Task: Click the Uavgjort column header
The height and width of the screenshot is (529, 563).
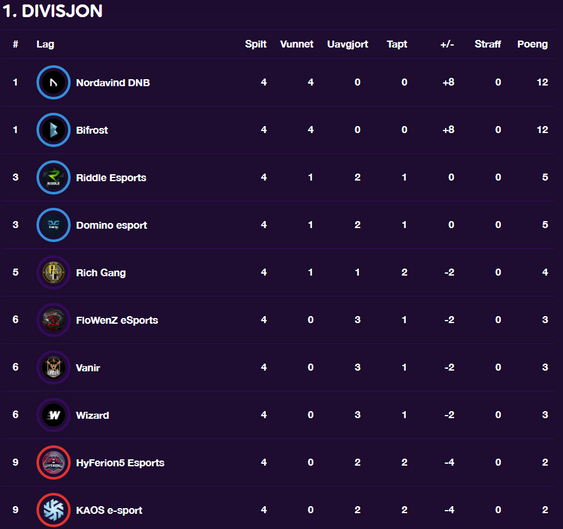Action: (348, 45)
